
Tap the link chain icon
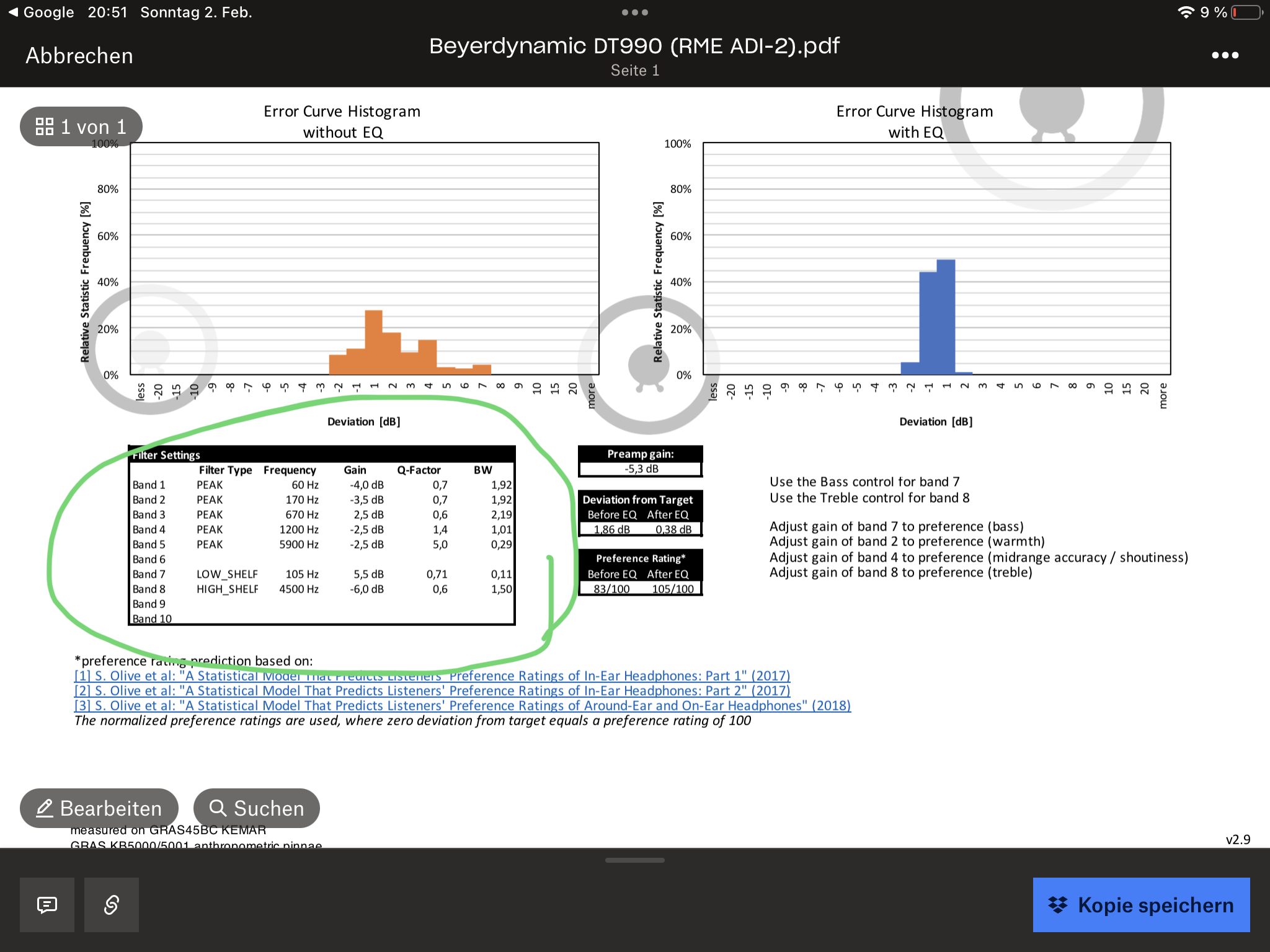[112, 905]
